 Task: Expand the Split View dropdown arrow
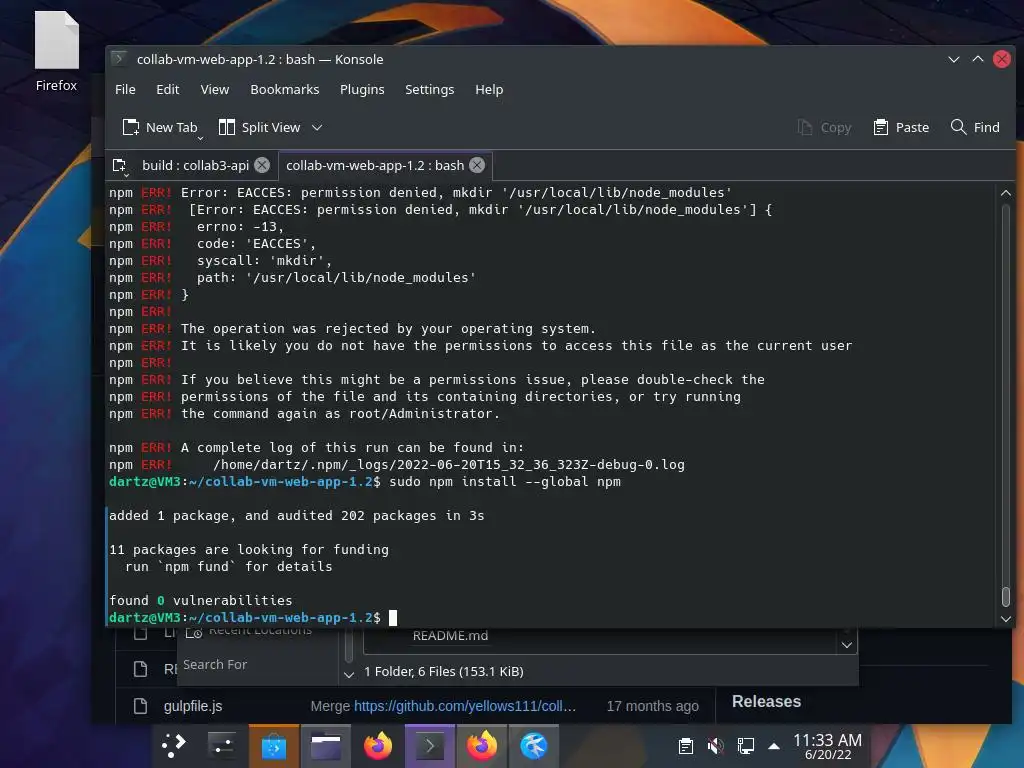(317, 127)
